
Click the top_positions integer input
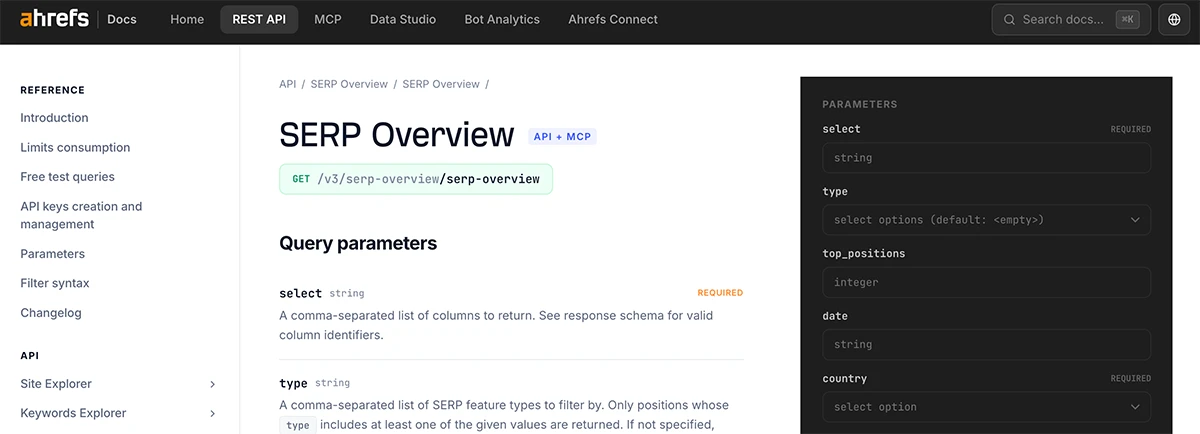[986, 282]
